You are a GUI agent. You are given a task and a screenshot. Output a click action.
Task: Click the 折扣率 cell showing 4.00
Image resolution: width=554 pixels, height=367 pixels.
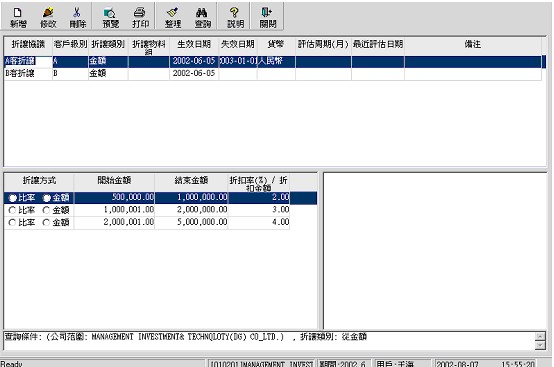pos(259,222)
